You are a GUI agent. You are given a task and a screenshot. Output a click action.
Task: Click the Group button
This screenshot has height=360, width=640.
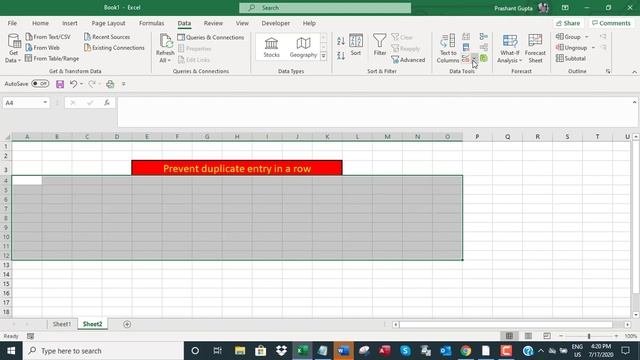(568, 37)
